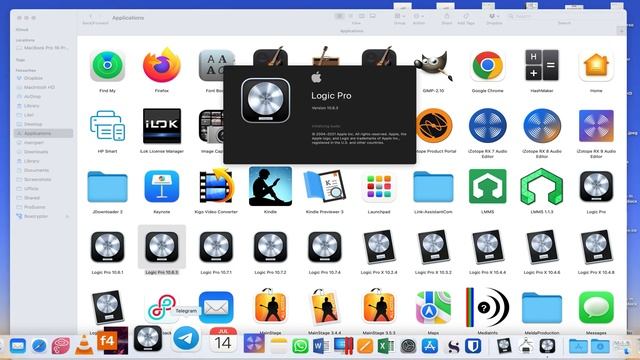Image resolution: width=640 pixels, height=360 pixels.
Task: Select the Logic Pro X 10.4.8 icon
Action: 596,247
